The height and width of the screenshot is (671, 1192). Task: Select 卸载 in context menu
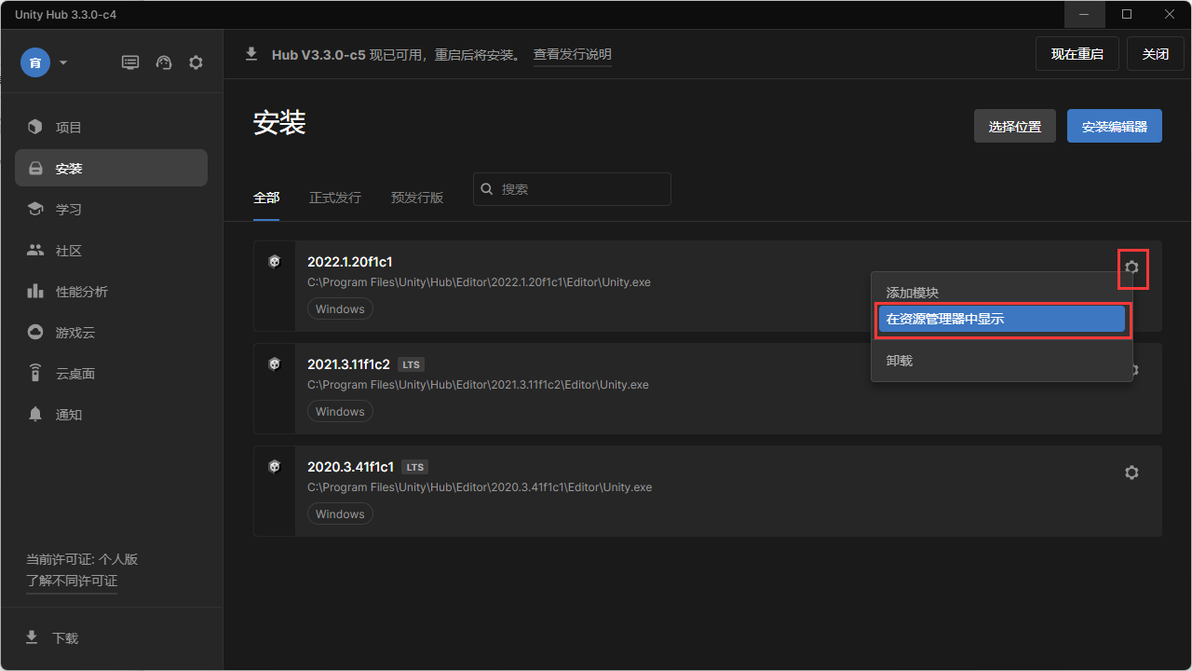point(1001,361)
